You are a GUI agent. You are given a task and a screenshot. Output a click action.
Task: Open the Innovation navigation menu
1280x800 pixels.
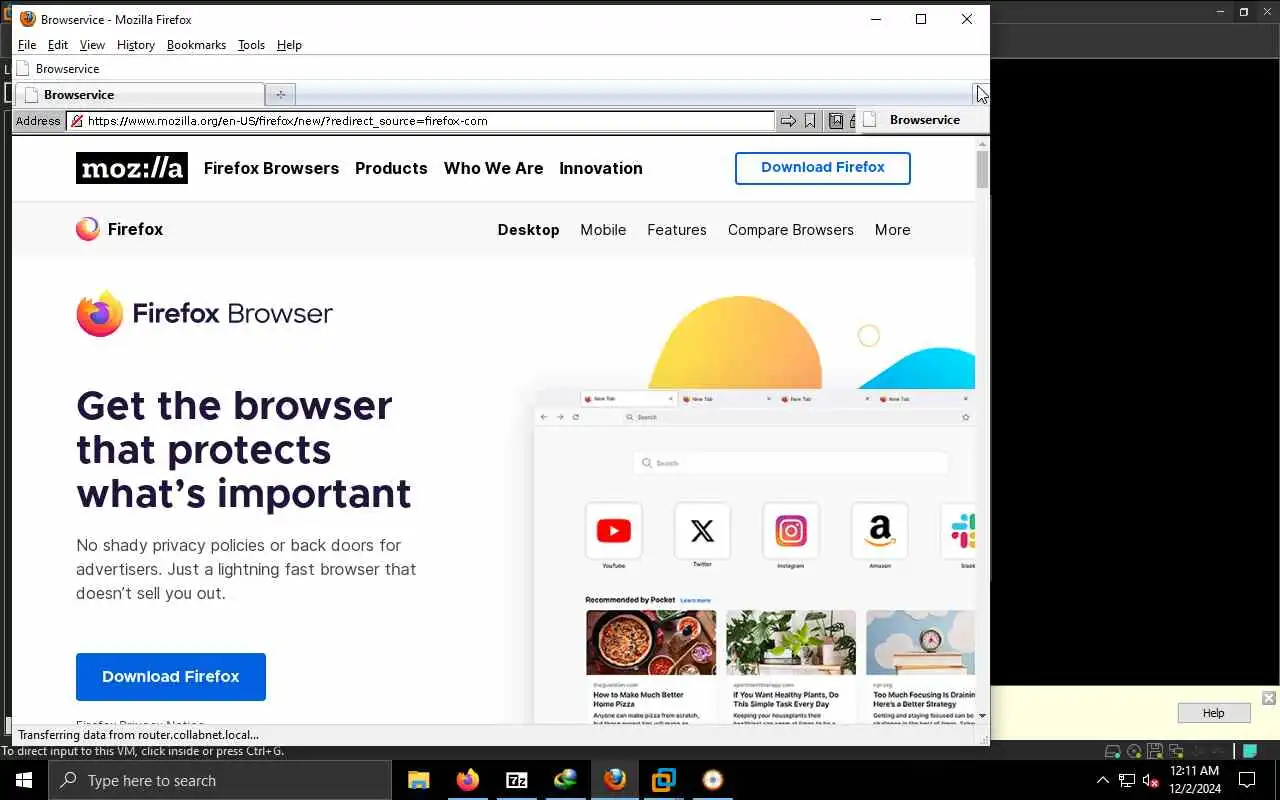pos(601,168)
